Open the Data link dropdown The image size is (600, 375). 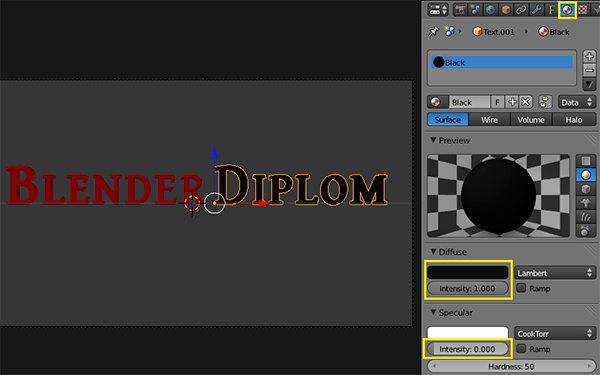[577, 102]
